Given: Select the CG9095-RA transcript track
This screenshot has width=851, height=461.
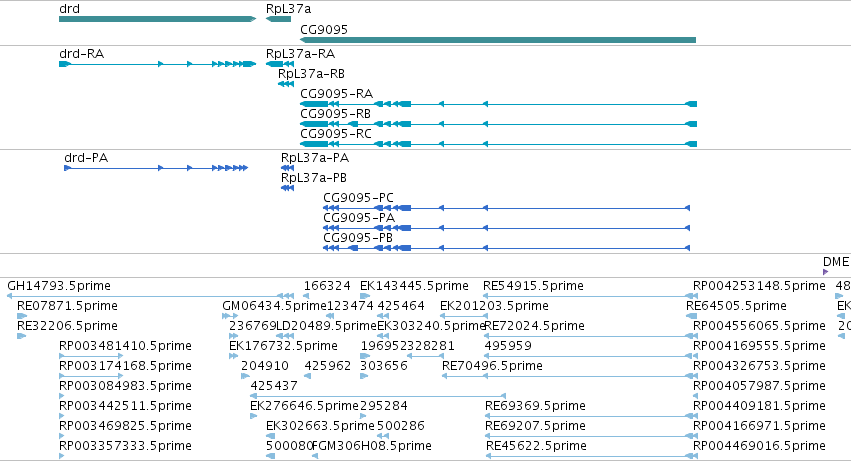Looking at the screenshot, I should tap(498, 104).
